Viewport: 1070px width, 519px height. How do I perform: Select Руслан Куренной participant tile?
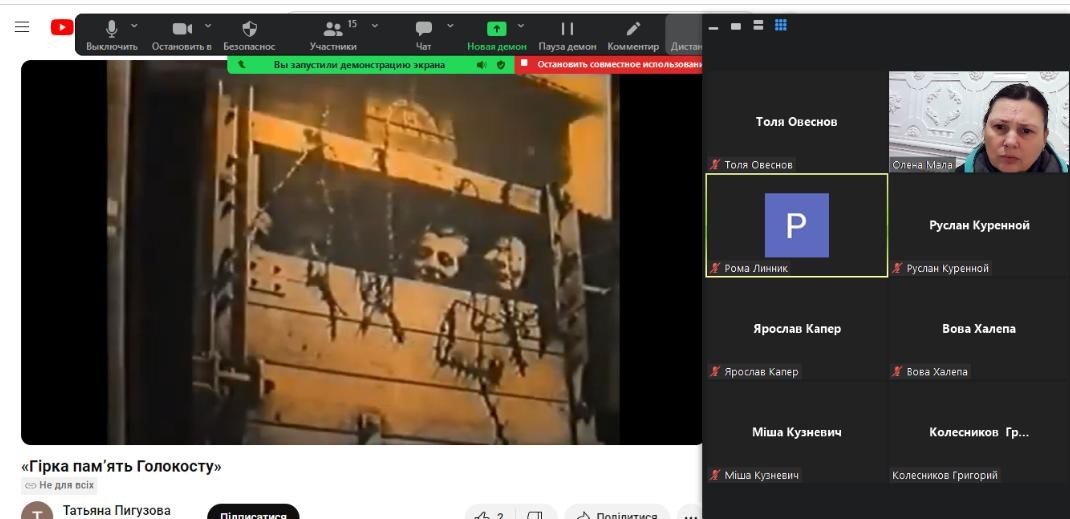pyautogui.click(x=979, y=225)
